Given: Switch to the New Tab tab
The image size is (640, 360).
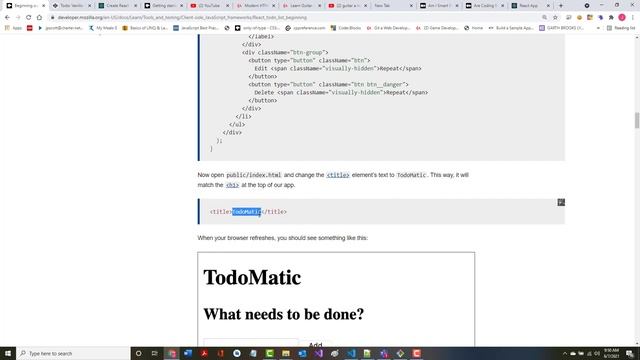Looking at the screenshot, I should click(x=392, y=6).
